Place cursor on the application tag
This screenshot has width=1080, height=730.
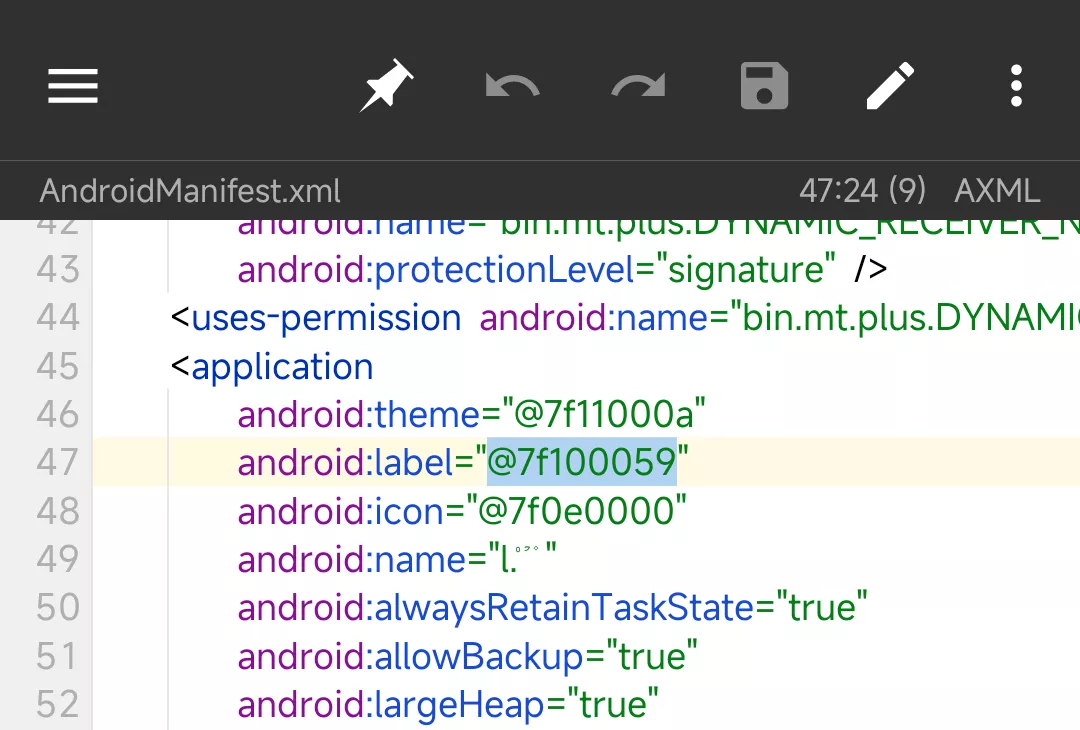tap(281, 367)
